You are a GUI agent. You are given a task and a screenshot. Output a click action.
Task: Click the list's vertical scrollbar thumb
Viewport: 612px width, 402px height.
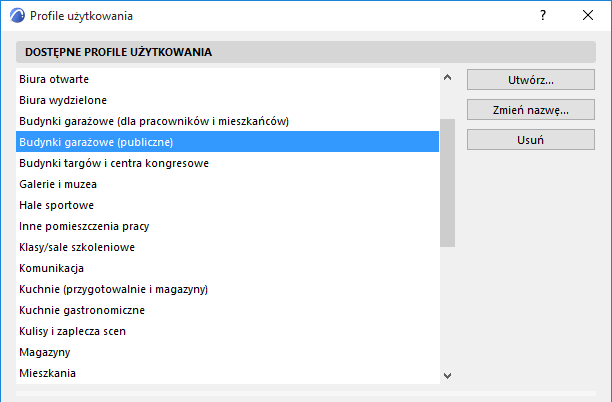[448, 183]
